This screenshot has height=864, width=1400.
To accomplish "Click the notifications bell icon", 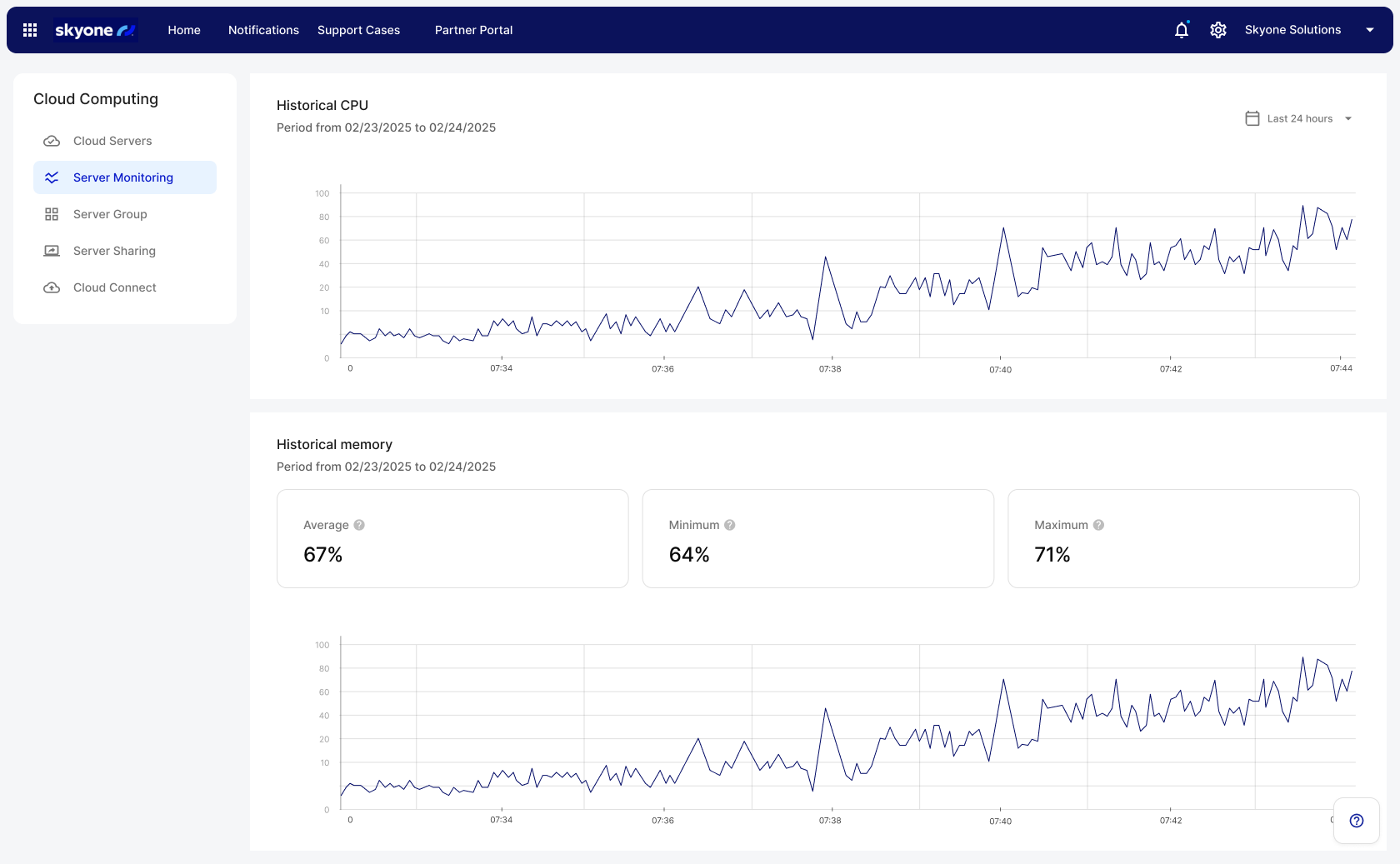I will click(x=1181, y=29).
